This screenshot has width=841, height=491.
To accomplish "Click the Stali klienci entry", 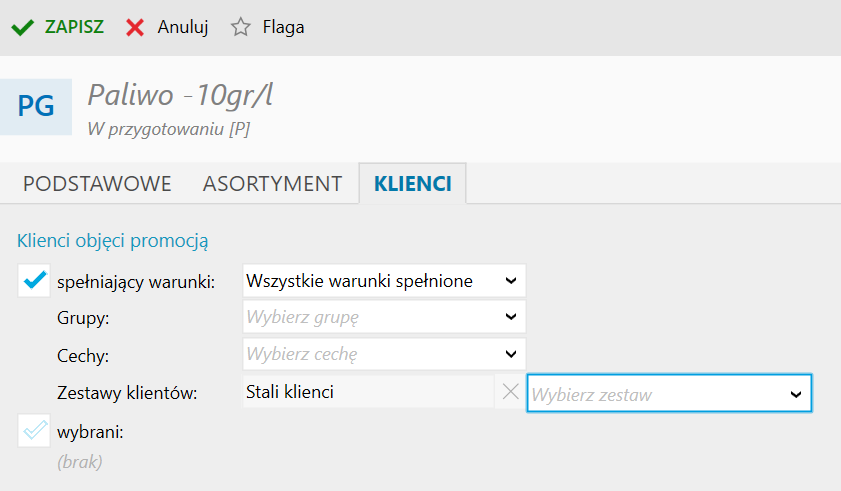I will pyautogui.click(x=290, y=392).
